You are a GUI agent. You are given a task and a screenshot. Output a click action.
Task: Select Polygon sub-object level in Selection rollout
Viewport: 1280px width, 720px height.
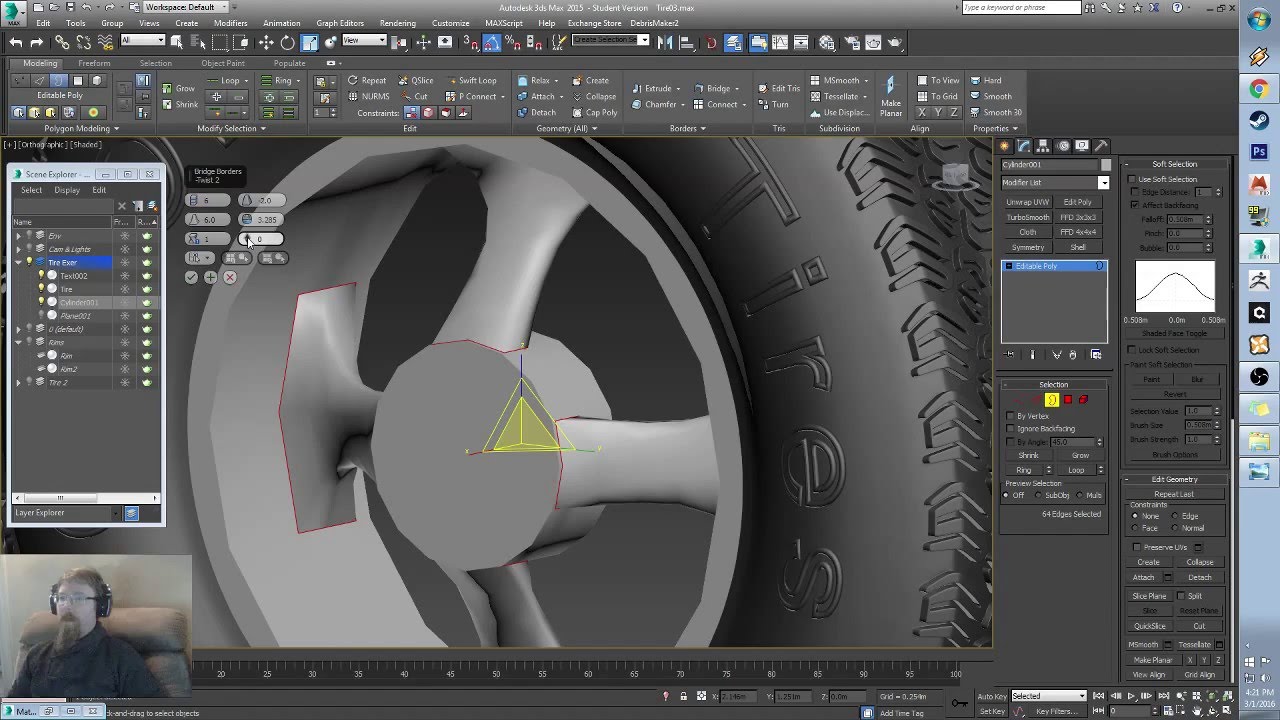click(1067, 400)
